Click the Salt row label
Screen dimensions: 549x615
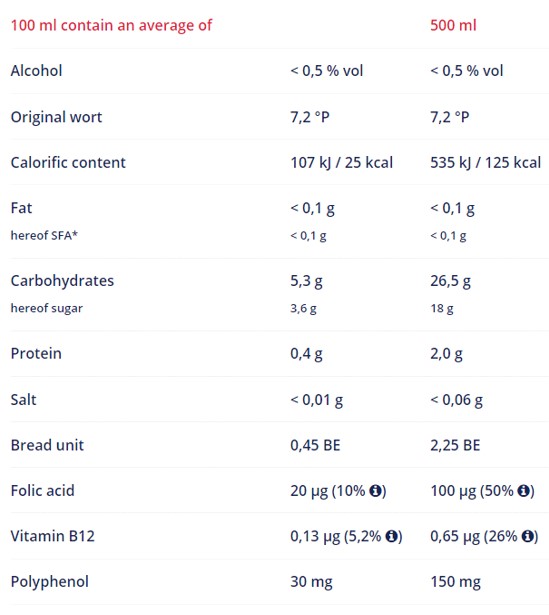pyautogui.click(x=23, y=400)
